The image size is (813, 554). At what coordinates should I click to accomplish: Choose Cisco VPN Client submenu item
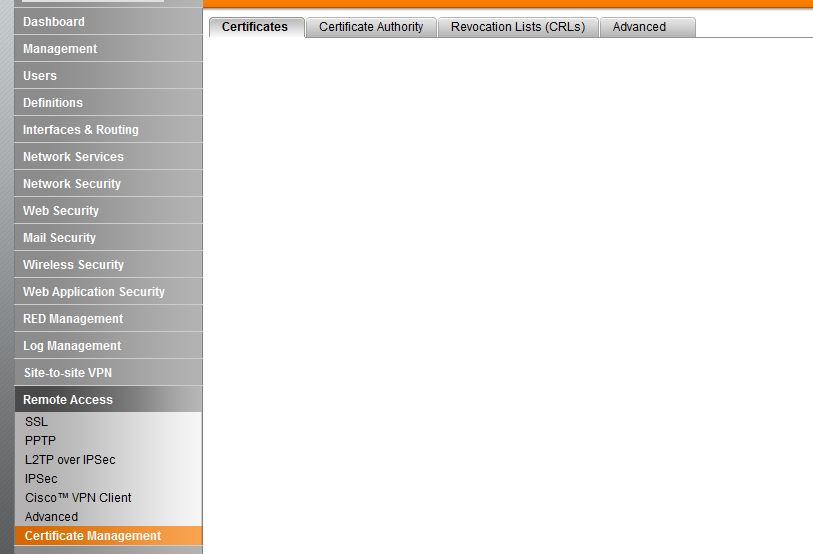click(x=78, y=498)
